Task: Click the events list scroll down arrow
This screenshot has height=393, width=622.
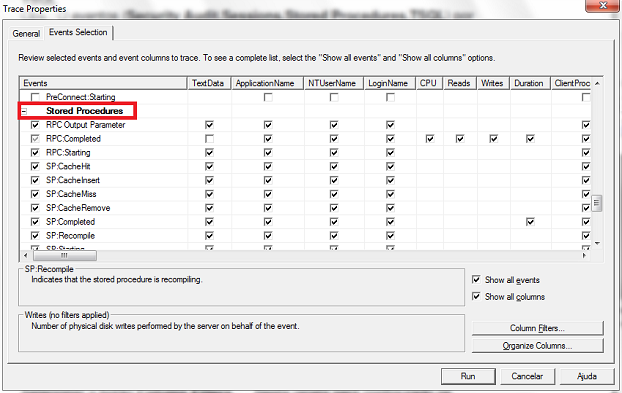Action: click(597, 243)
